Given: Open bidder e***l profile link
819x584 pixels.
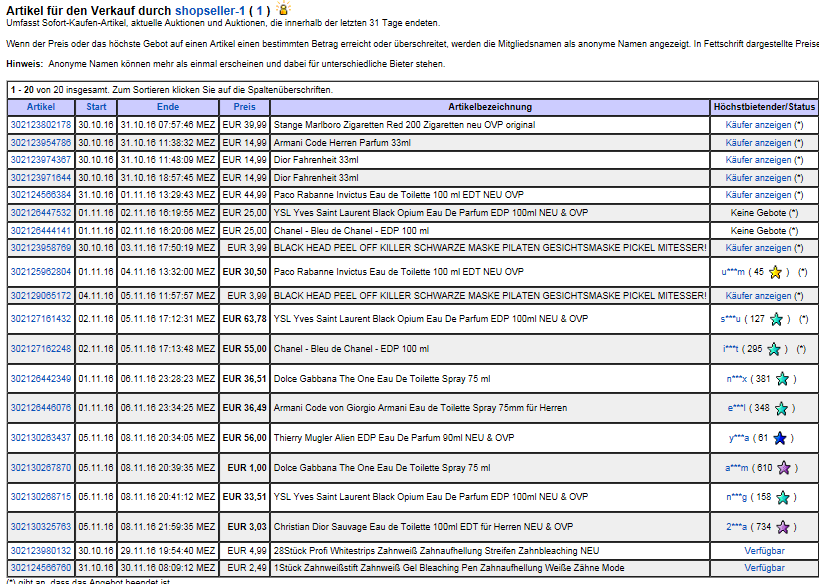Looking at the screenshot, I should click(736, 408).
